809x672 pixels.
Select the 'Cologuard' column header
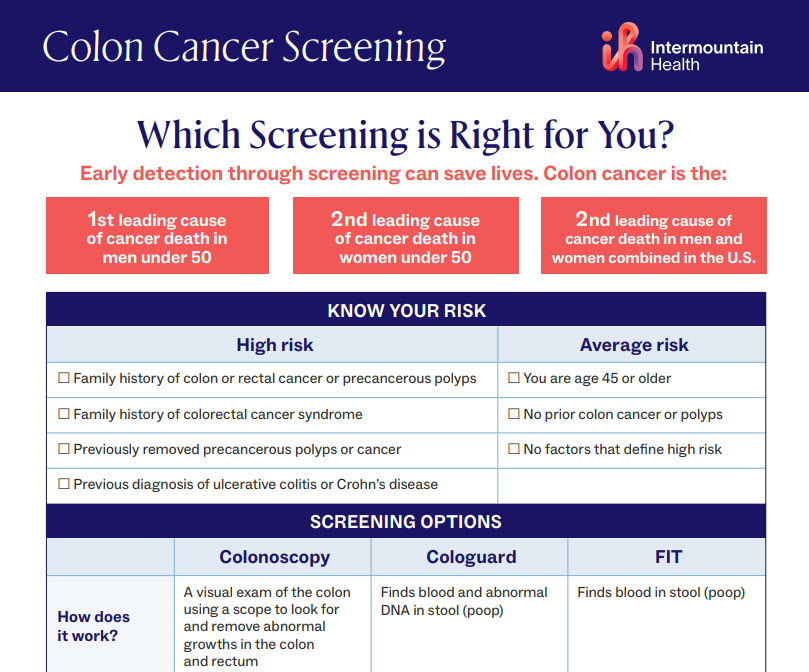pos(471,557)
